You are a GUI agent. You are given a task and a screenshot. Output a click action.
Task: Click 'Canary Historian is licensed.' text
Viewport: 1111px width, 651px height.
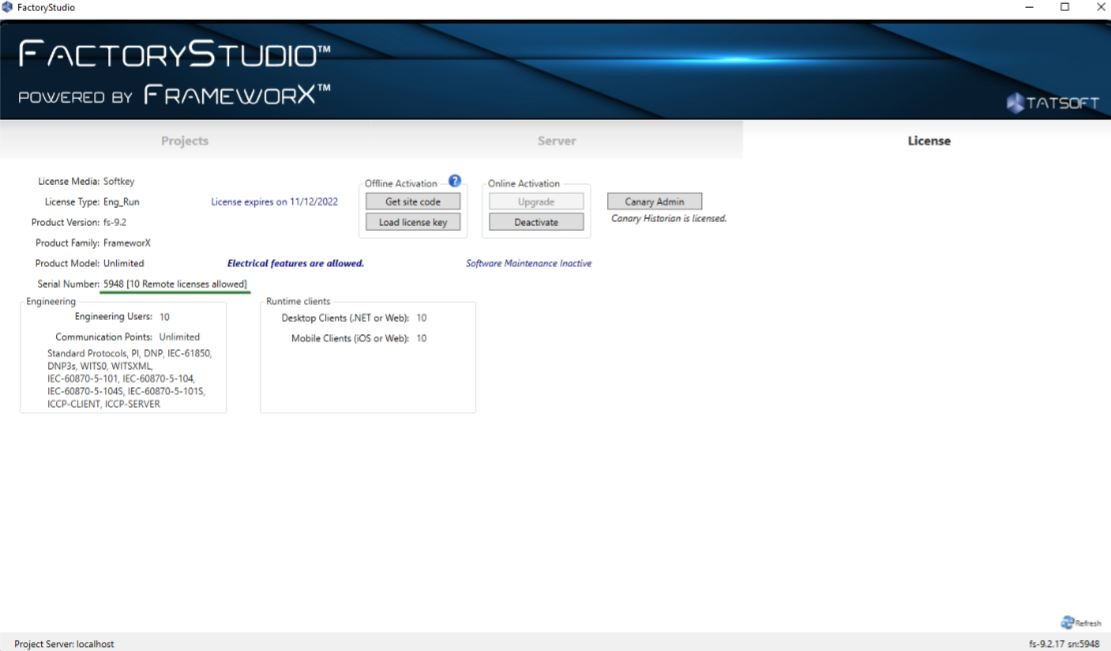(669, 219)
